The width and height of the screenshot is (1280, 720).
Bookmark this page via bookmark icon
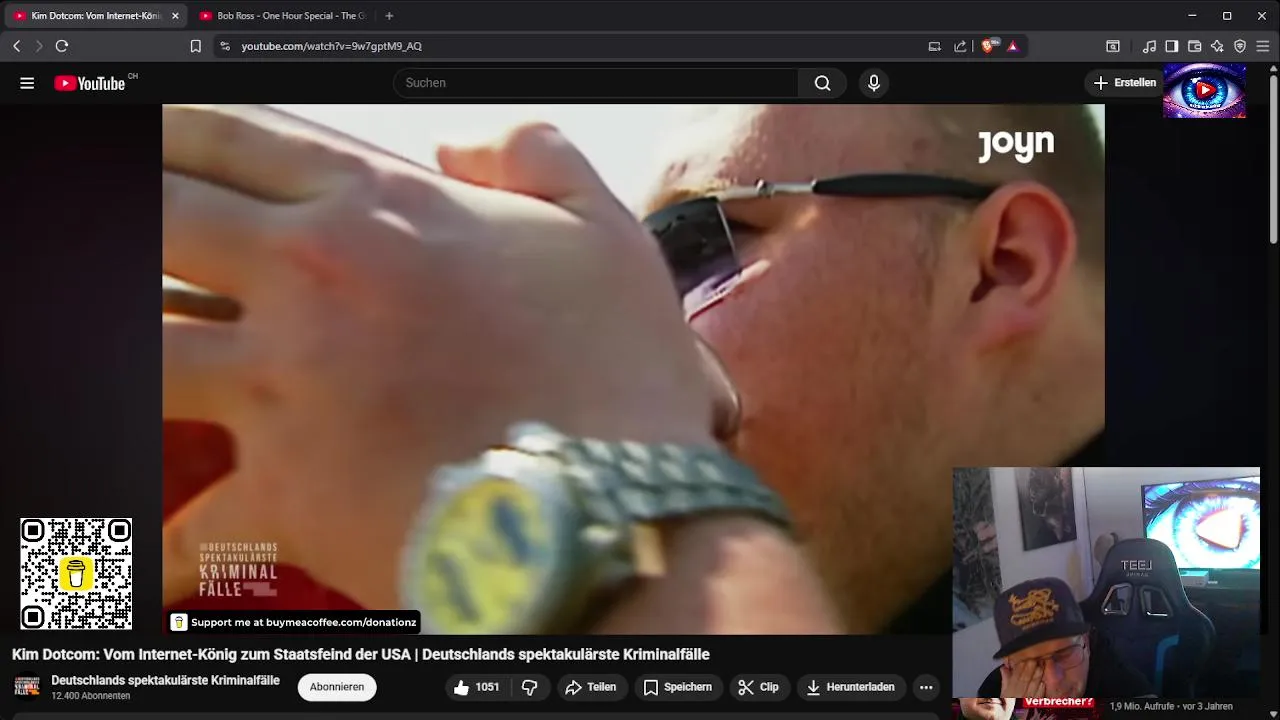tap(196, 46)
